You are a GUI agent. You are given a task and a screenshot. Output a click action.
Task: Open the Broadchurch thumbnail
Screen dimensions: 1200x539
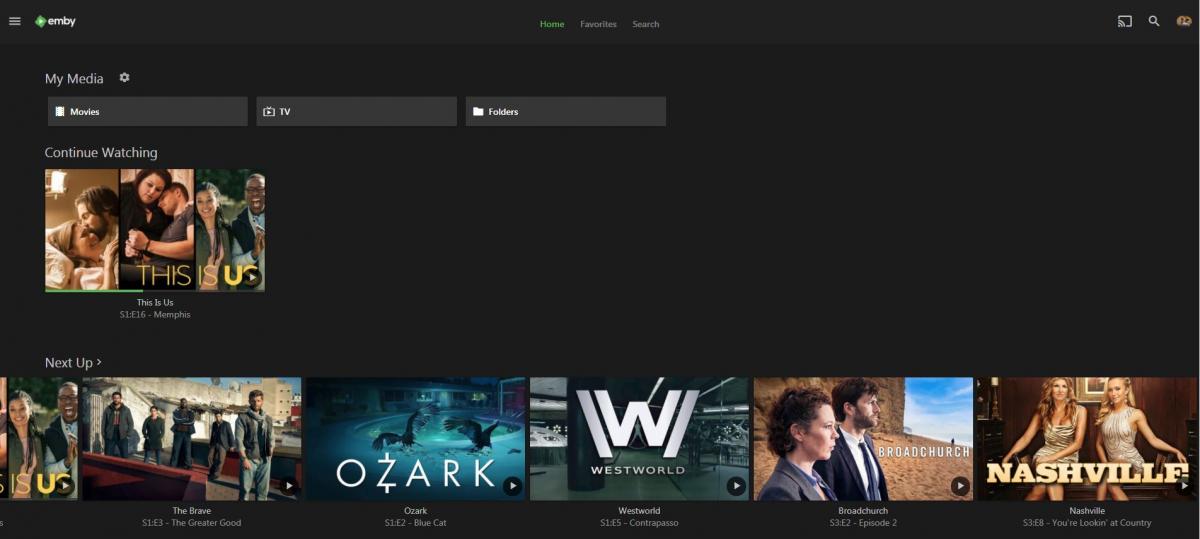click(863, 439)
